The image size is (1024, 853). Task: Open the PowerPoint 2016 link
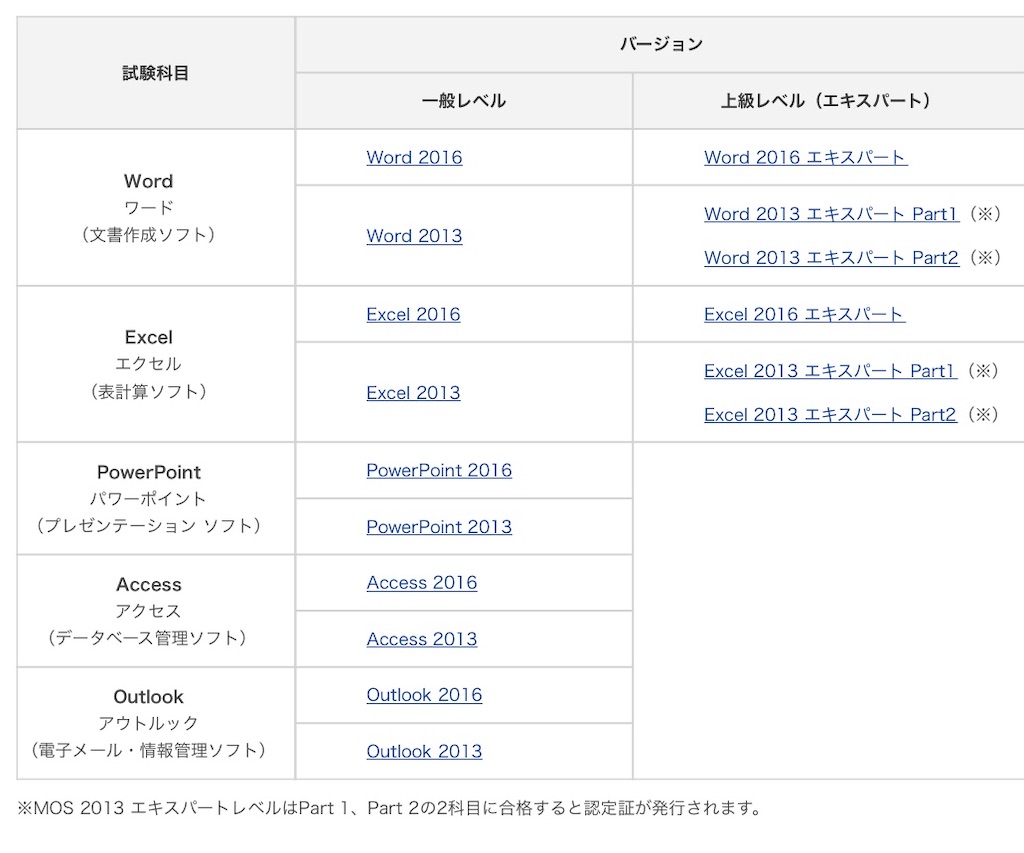point(439,470)
